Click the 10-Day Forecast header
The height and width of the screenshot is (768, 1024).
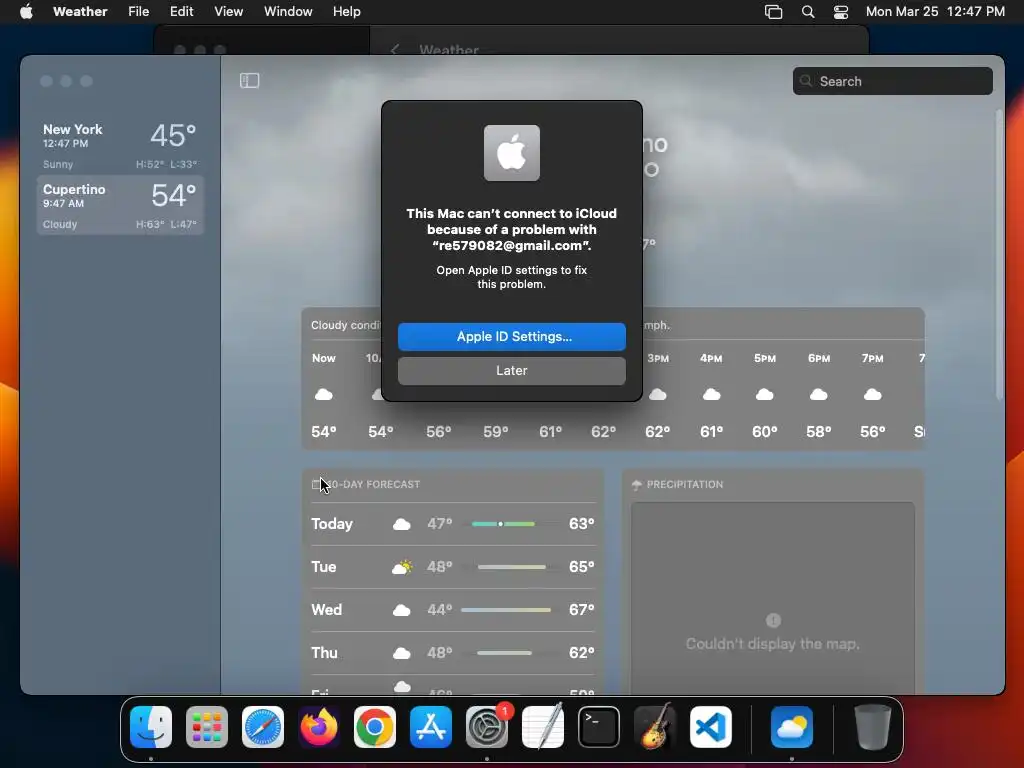[x=366, y=485]
